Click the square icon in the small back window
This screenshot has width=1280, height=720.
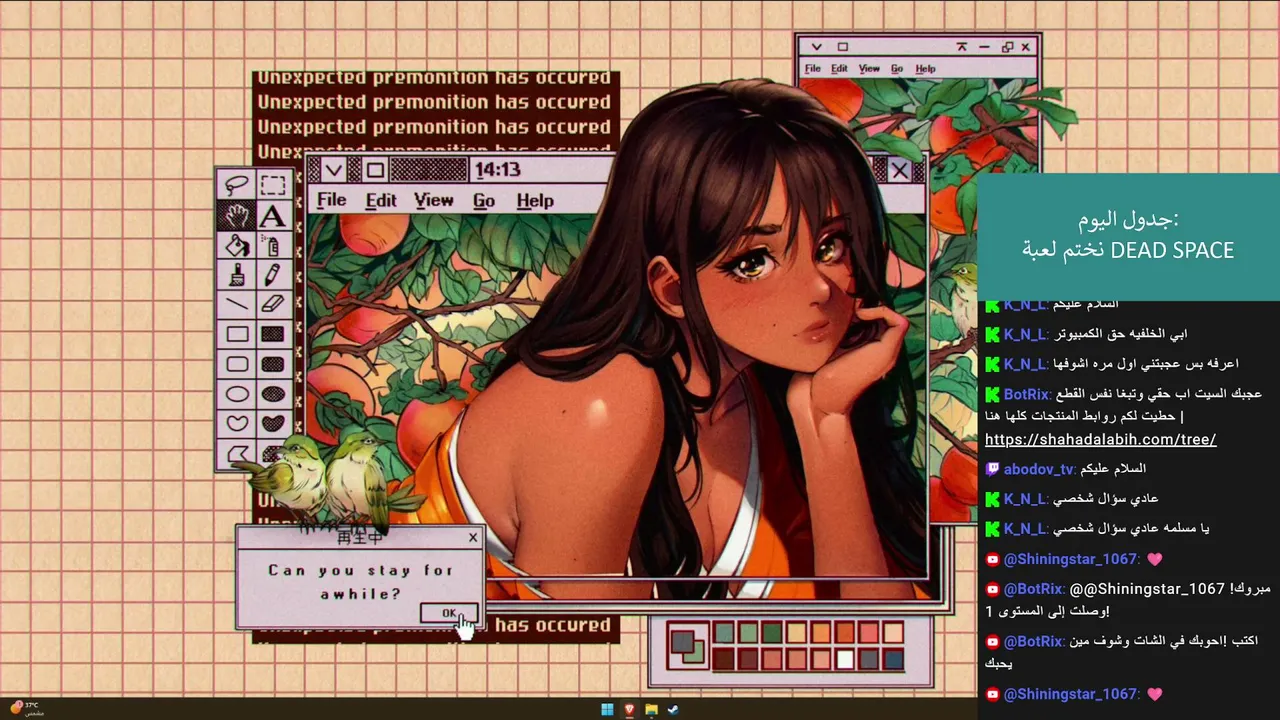pos(842,47)
